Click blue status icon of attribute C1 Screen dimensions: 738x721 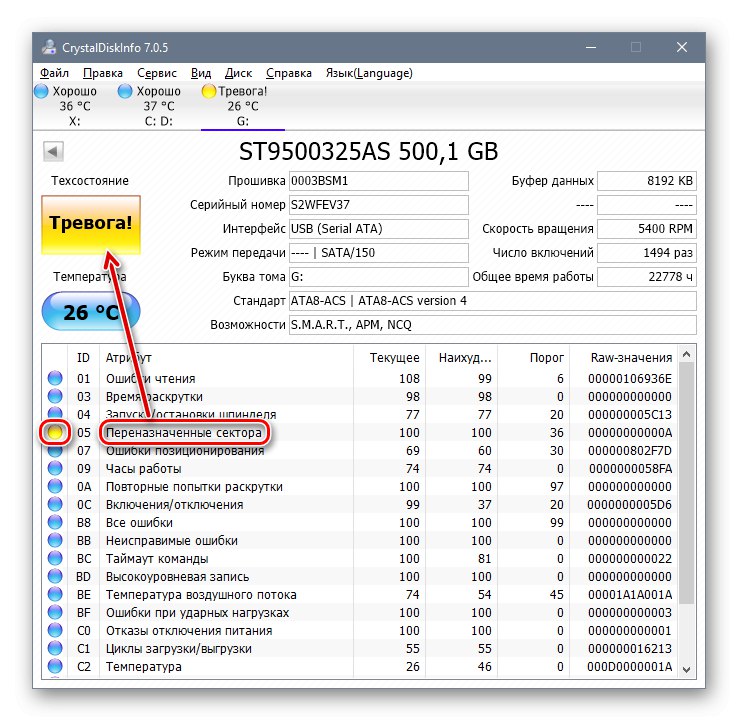(55, 648)
